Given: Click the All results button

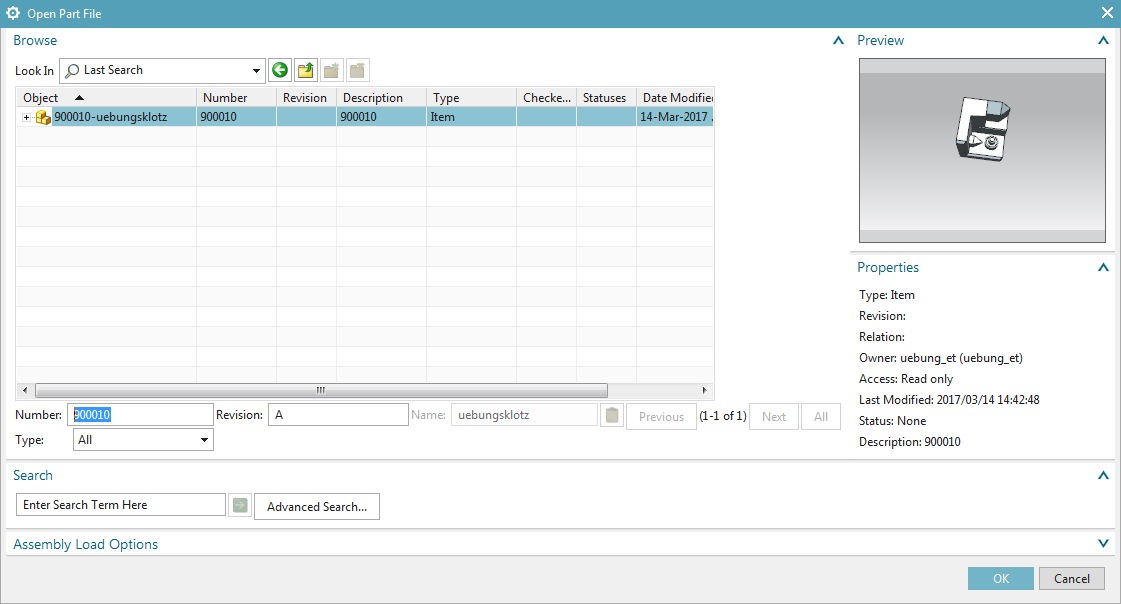Looking at the screenshot, I should click(821, 417).
